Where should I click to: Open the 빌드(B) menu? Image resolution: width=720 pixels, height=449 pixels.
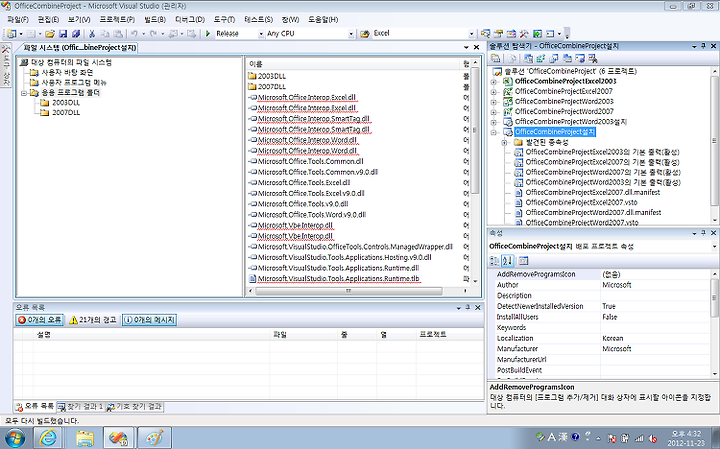[x=155, y=19]
